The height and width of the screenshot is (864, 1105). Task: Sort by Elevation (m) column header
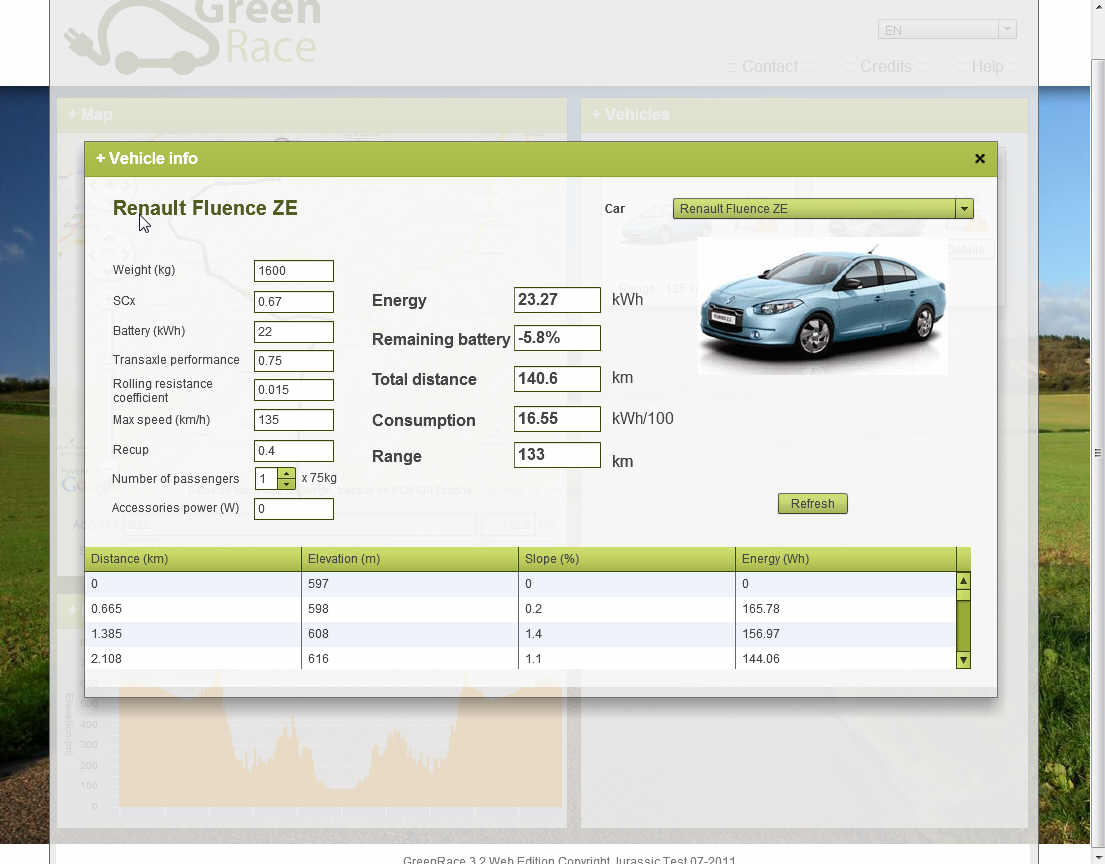tap(410, 559)
